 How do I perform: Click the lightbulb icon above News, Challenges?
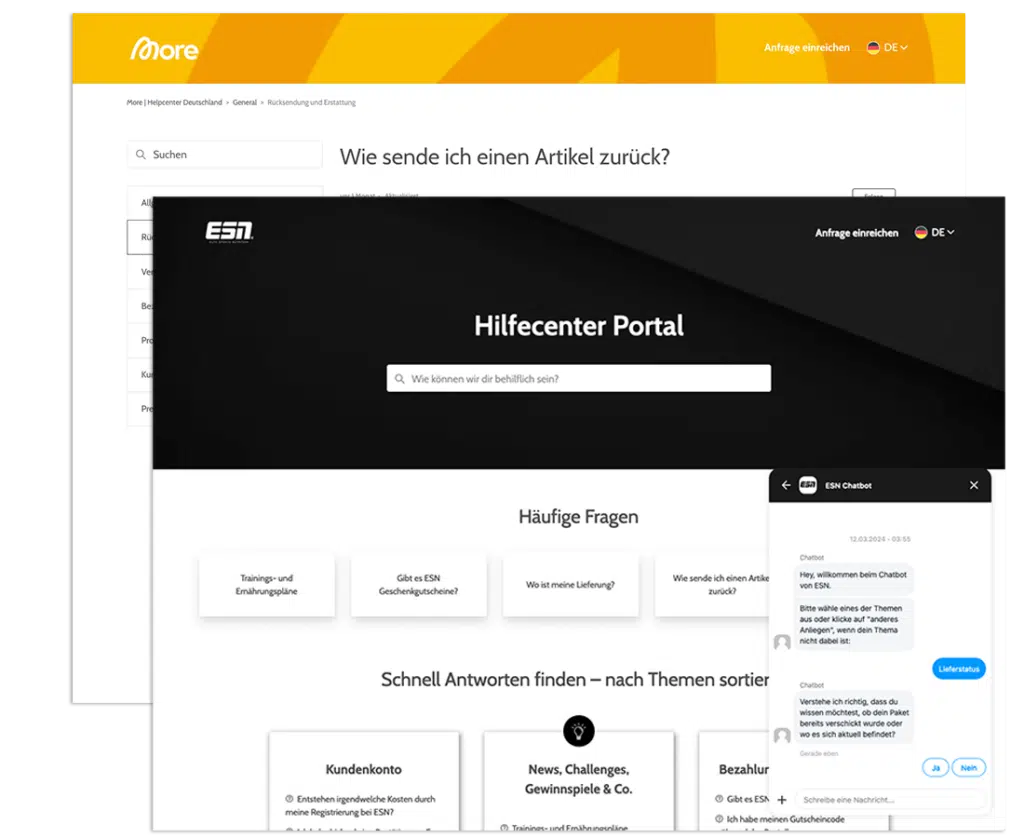[579, 732]
